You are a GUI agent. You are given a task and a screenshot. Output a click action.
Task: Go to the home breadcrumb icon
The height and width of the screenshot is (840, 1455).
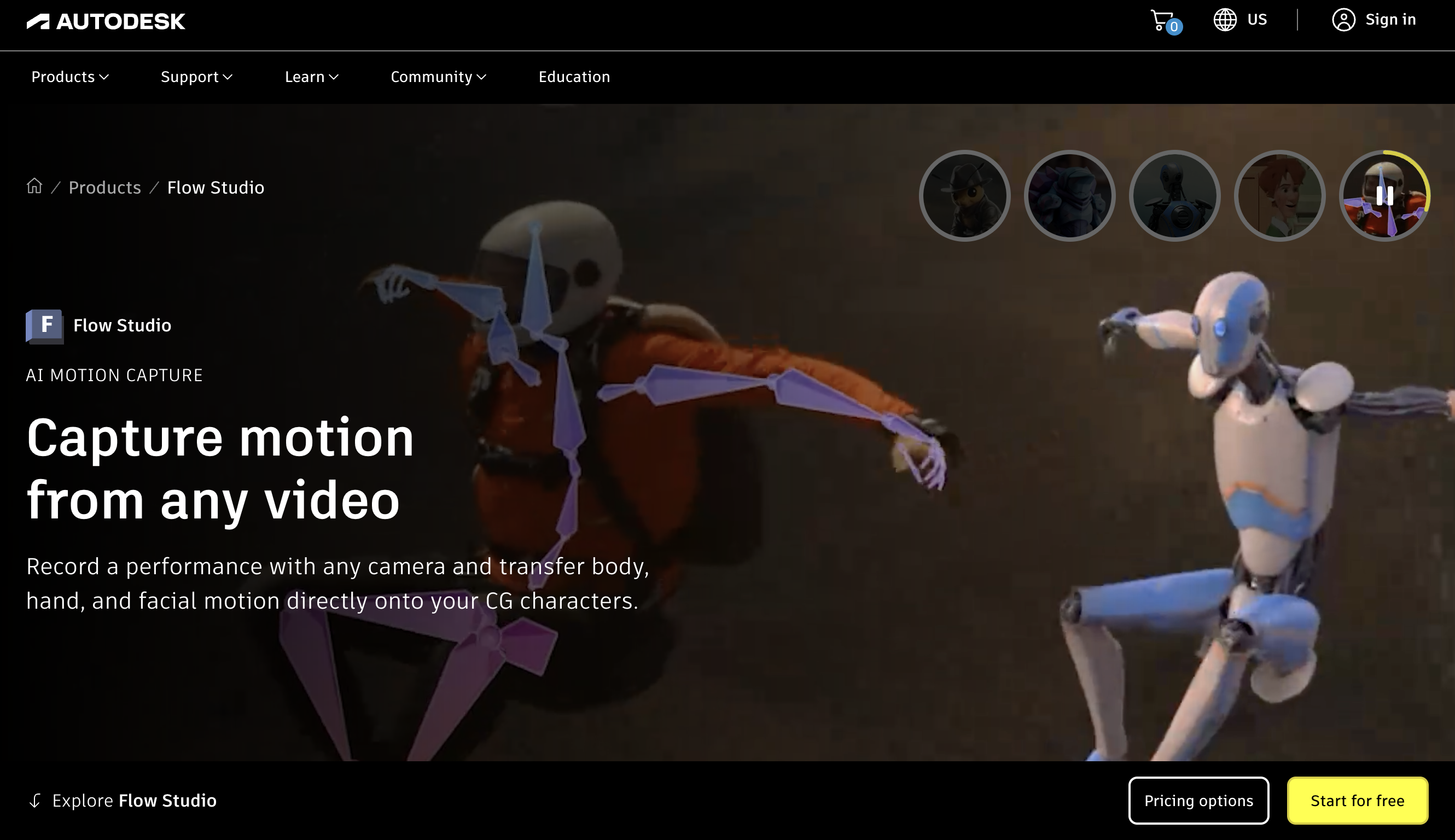[34, 186]
